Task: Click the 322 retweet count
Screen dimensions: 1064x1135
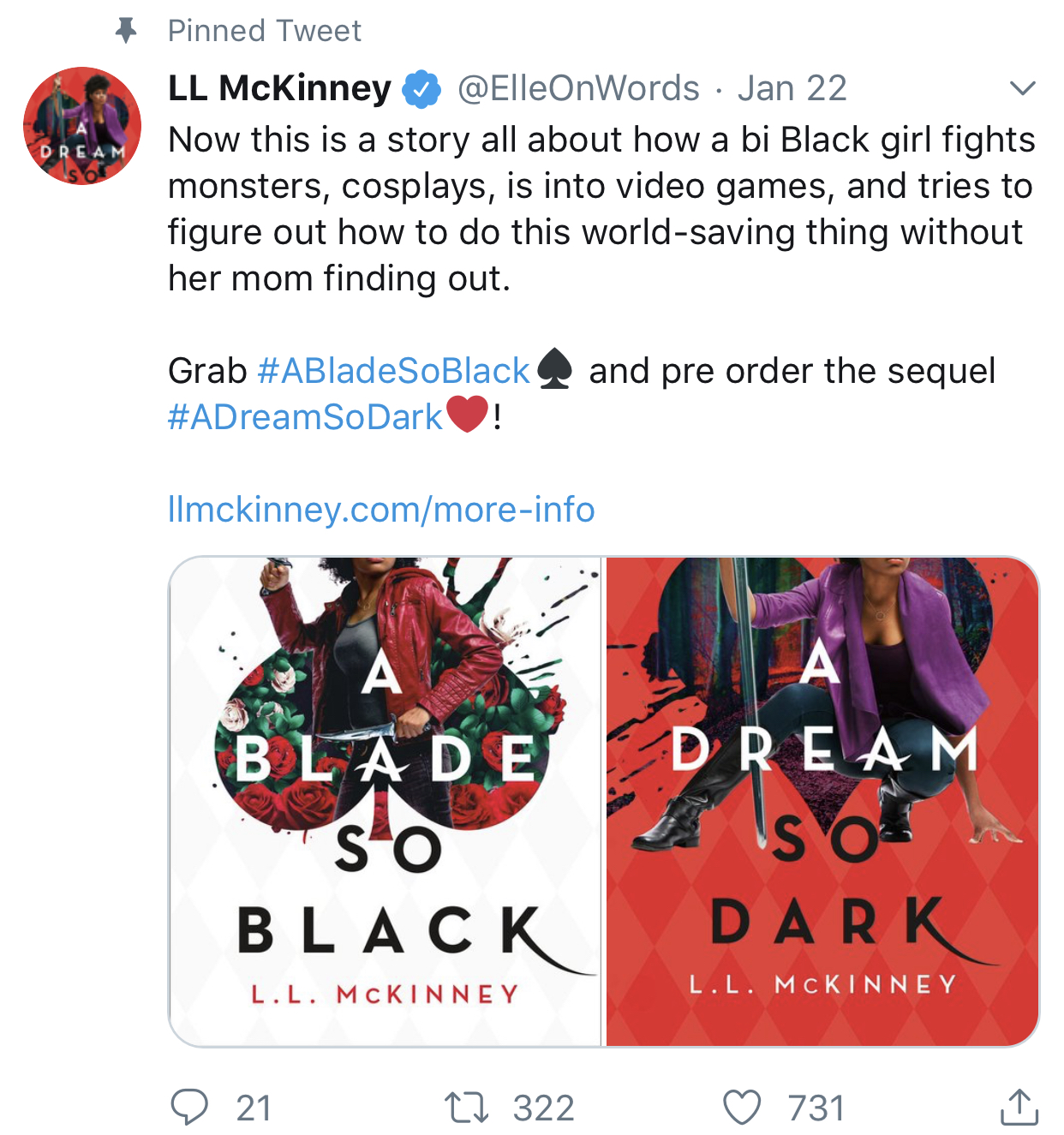Action: click(x=544, y=1108)
